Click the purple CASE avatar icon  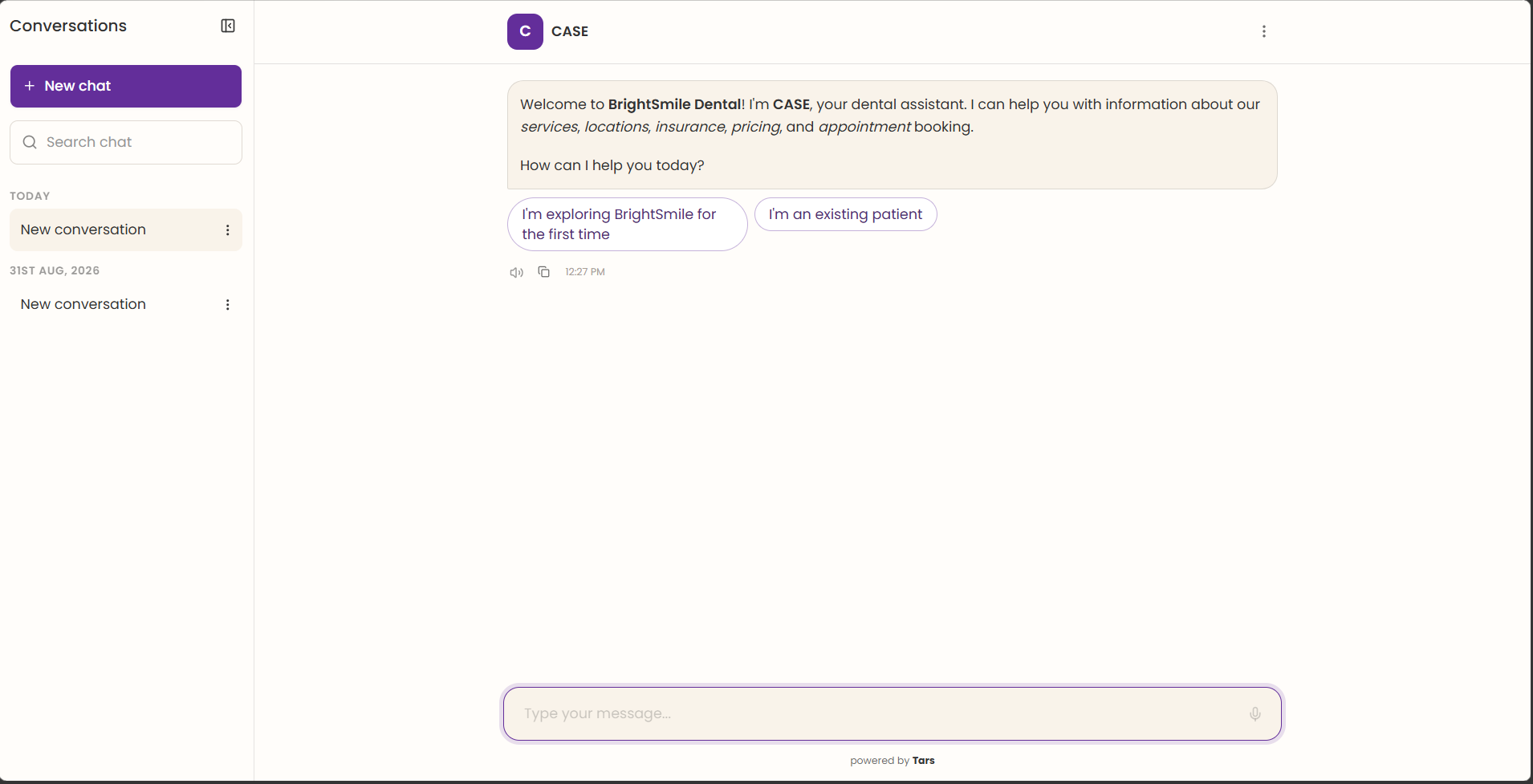525,31
